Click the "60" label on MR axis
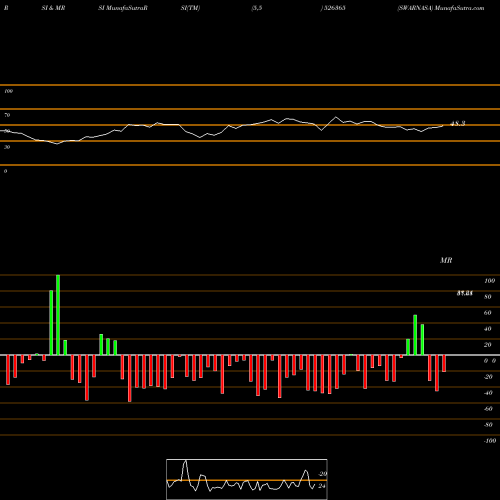This screenshot has width=500, height=500. tap(488, 313)
